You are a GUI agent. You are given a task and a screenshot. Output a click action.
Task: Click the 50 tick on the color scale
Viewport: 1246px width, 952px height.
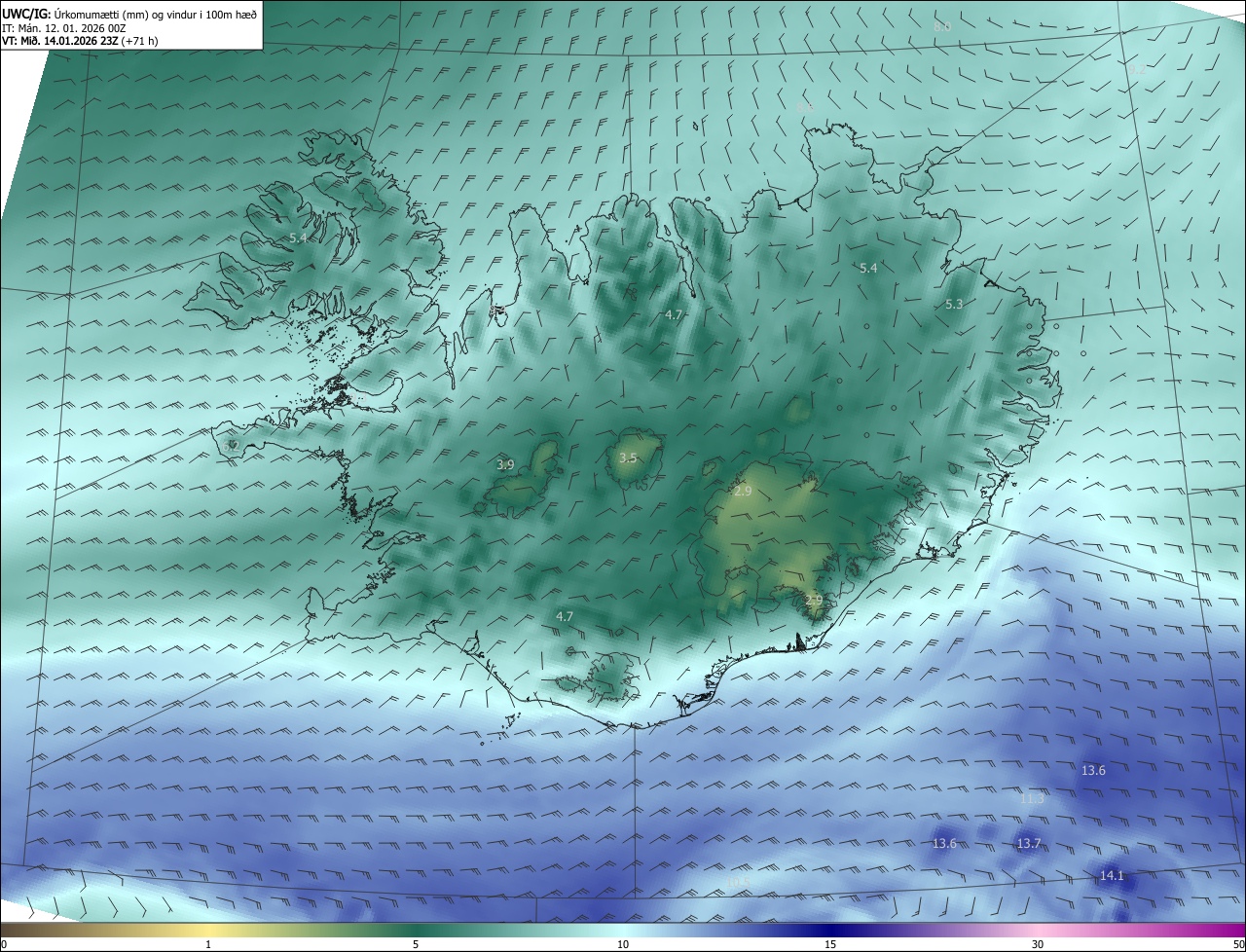1238,944
